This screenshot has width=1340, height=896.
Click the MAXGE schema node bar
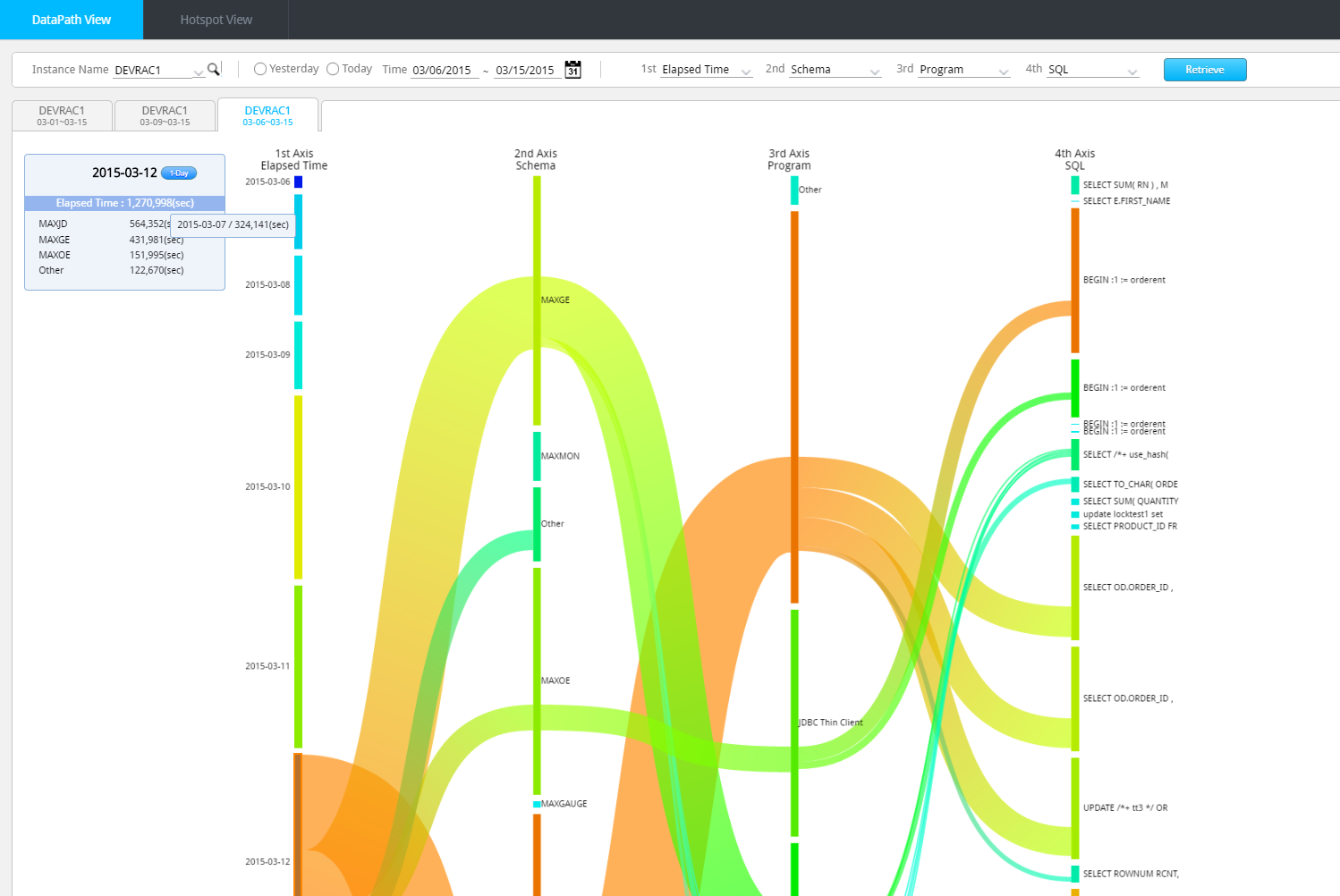pyautogui.click(x=537, y=300)
